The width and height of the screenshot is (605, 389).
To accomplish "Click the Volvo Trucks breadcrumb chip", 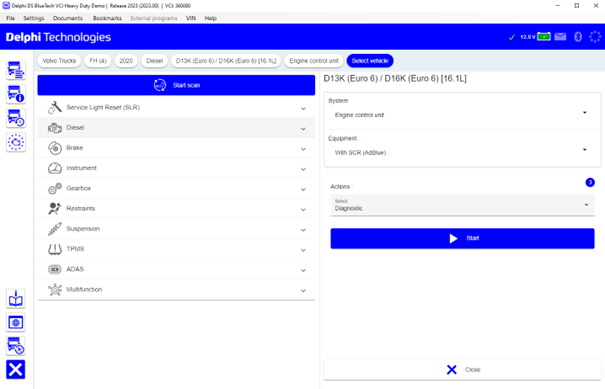I will [x=59, y=61].
